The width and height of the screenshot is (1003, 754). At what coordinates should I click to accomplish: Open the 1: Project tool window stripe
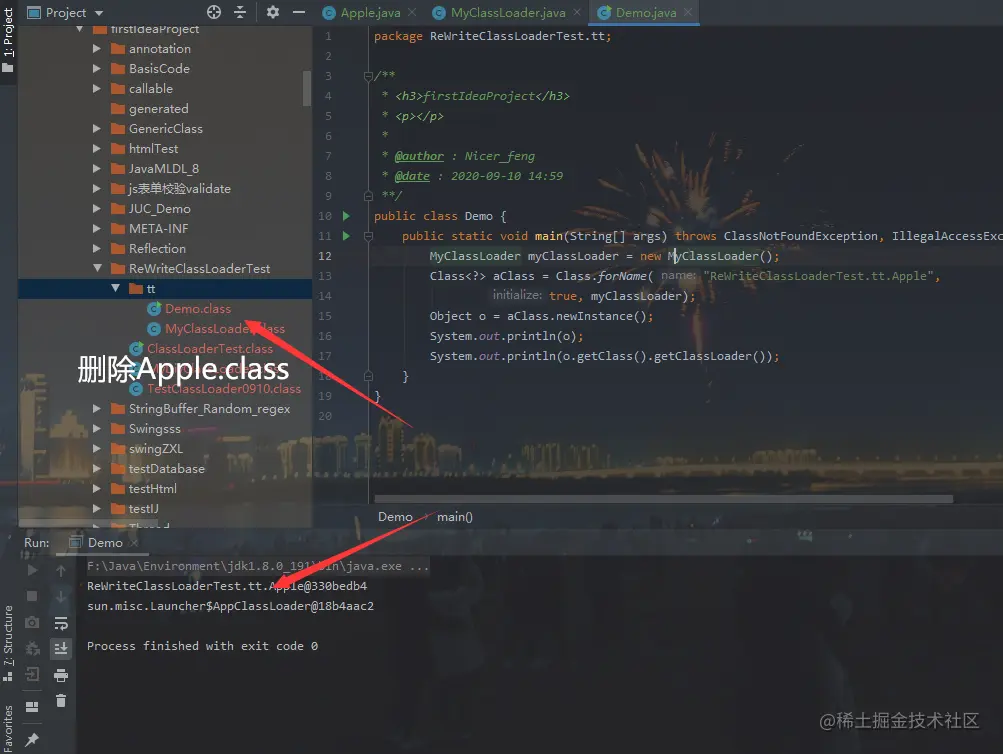pos(8,38)
